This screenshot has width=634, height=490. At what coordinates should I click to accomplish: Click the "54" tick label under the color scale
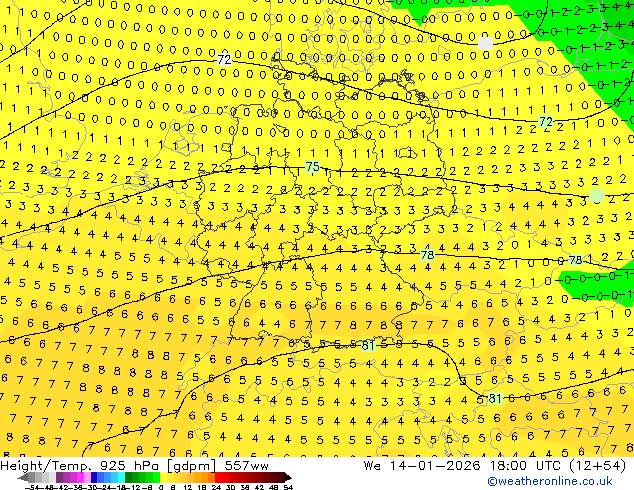tap(288, 487)
